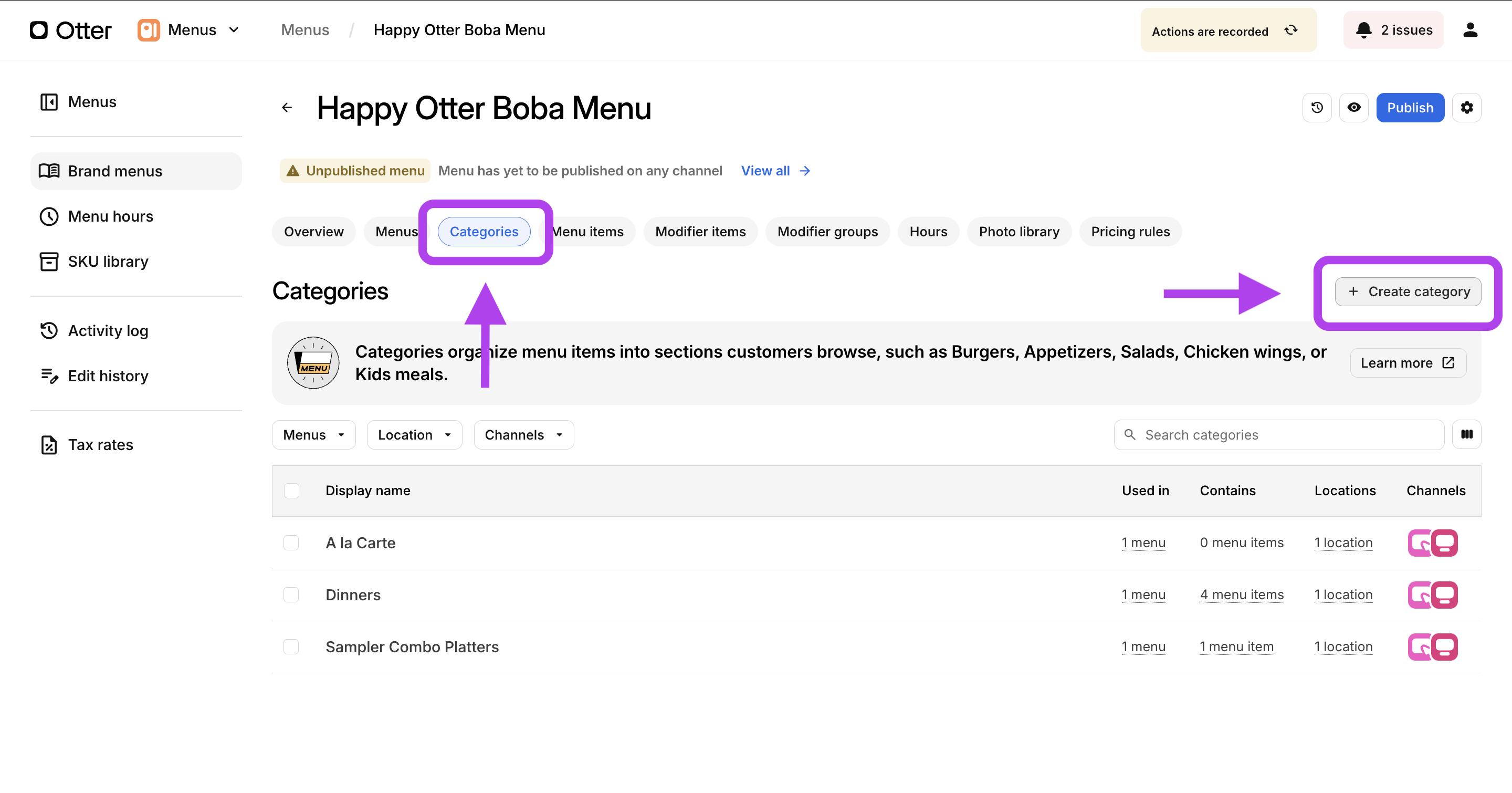Click '1 menu' link for A la Carte
This screenshot has width=1512, height=793.
click(x=1143, y=543)
